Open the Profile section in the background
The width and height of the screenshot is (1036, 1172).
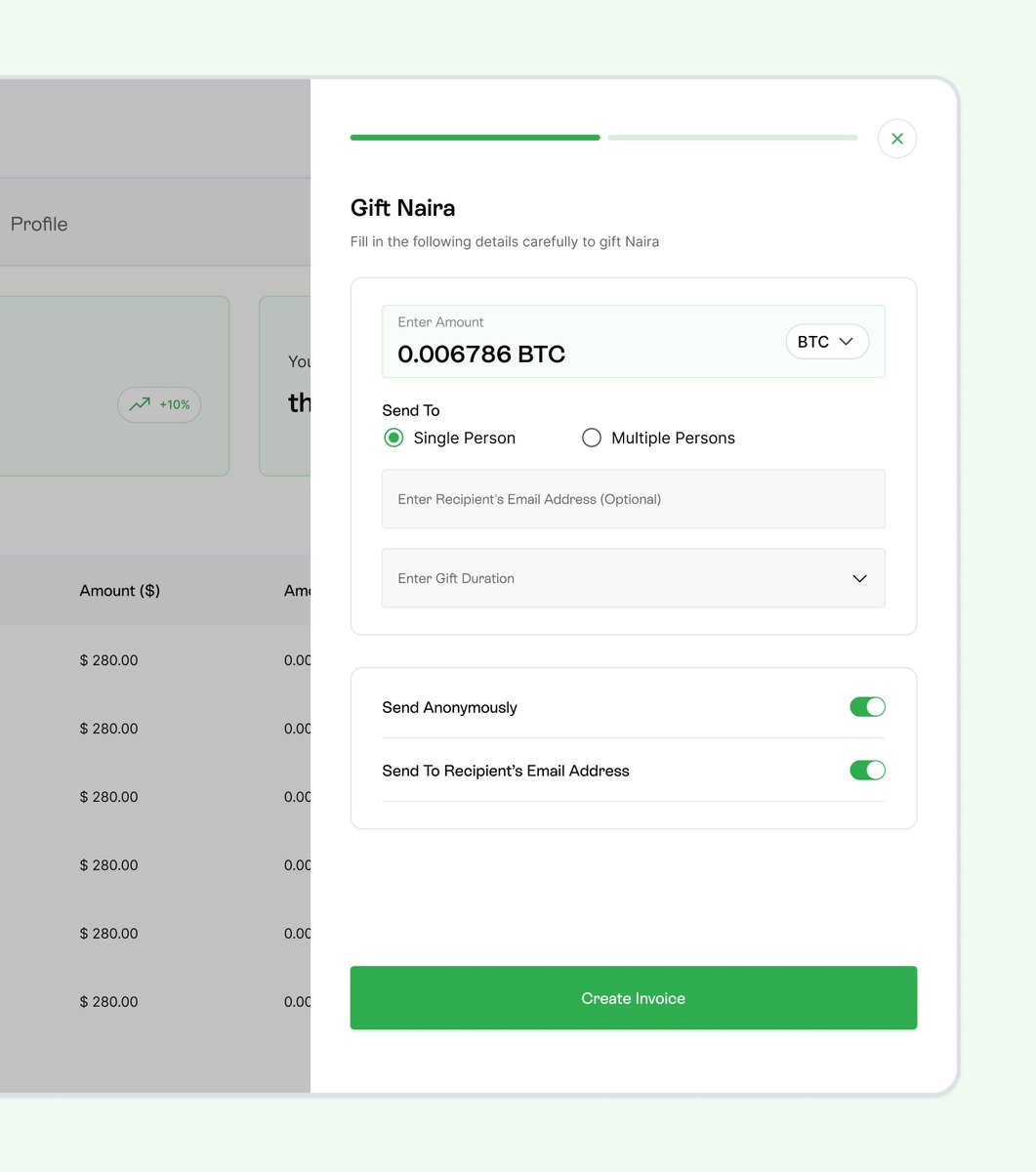click(x=39, y=224)
